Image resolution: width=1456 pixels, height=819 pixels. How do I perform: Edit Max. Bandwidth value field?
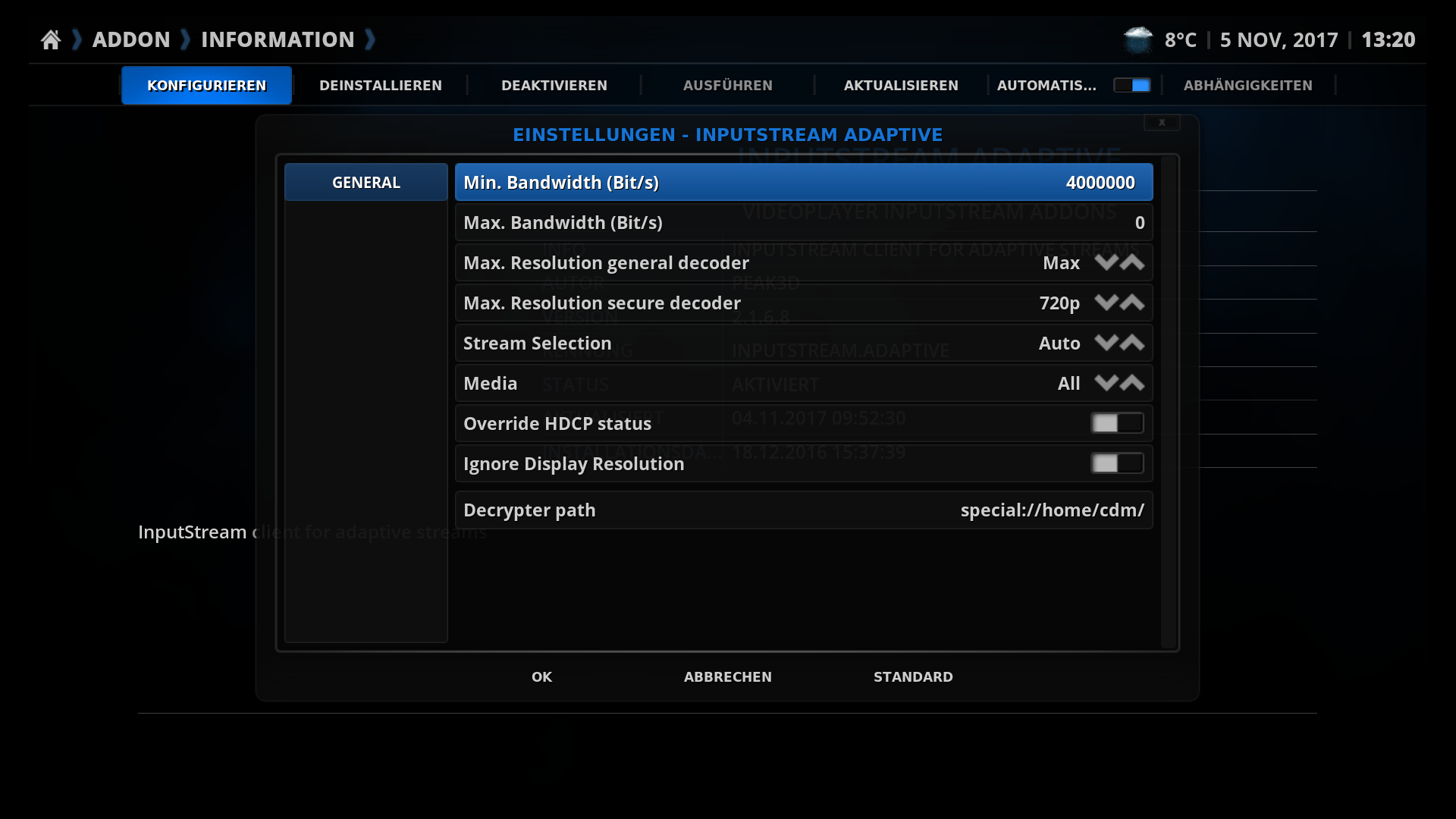[804, 222]
